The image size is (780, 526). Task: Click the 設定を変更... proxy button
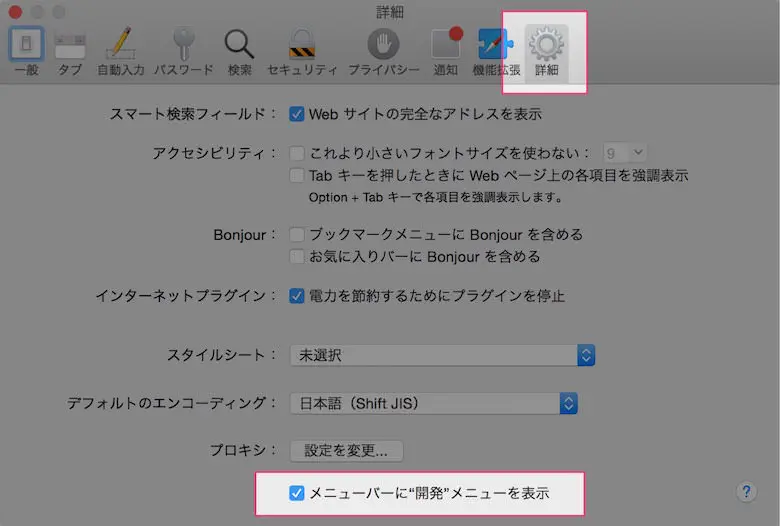[x=346, y=451]
